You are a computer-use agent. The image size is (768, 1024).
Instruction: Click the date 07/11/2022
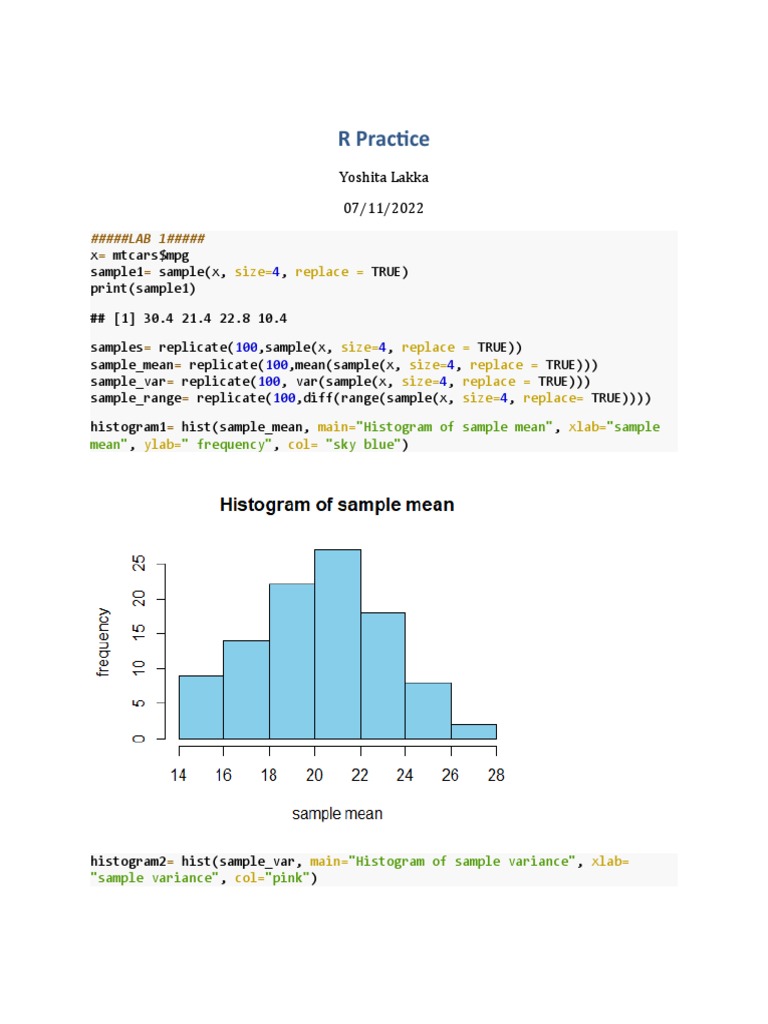[383, 209]
